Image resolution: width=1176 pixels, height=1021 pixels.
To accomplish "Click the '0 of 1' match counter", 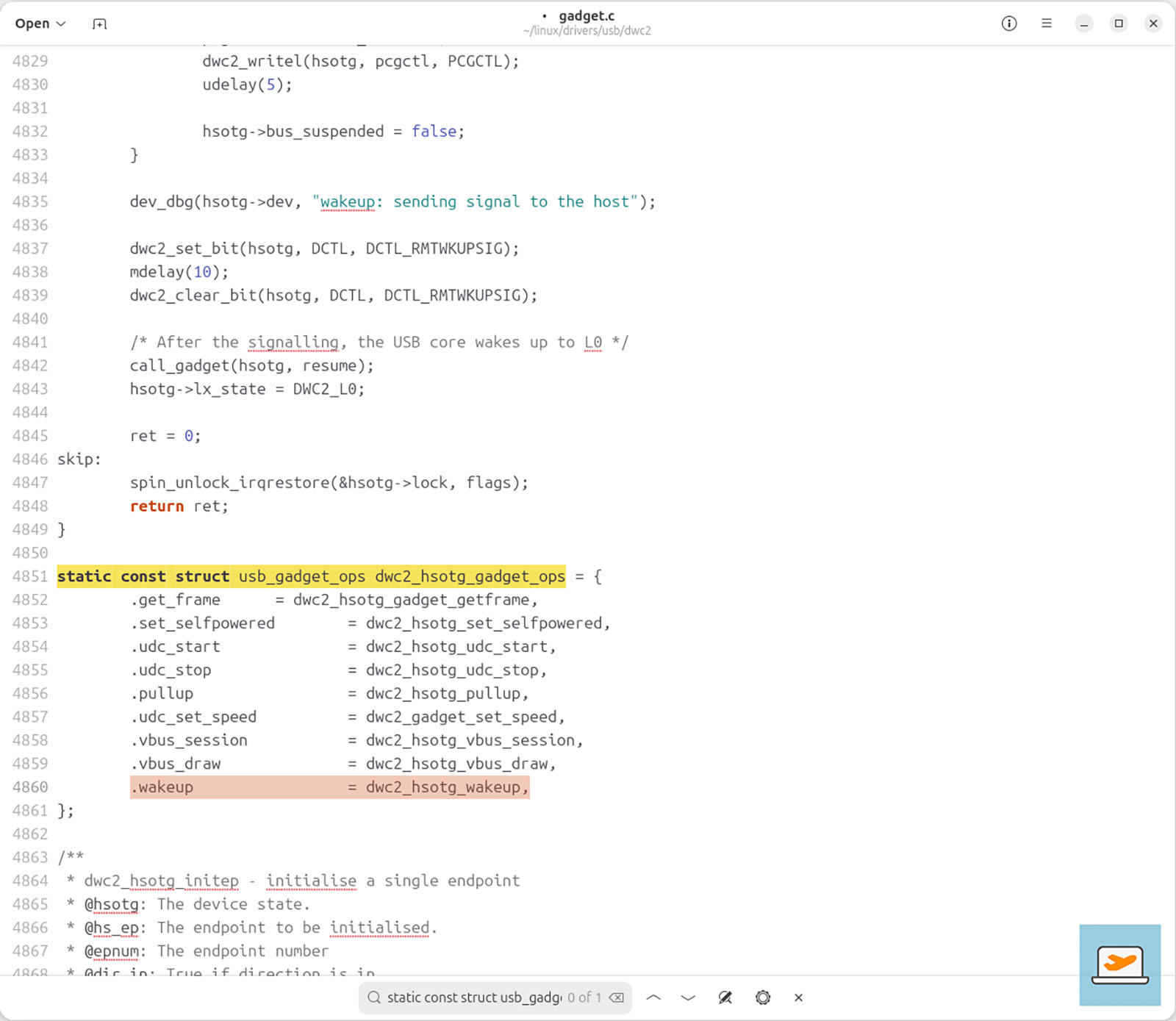I will [584, 997].
